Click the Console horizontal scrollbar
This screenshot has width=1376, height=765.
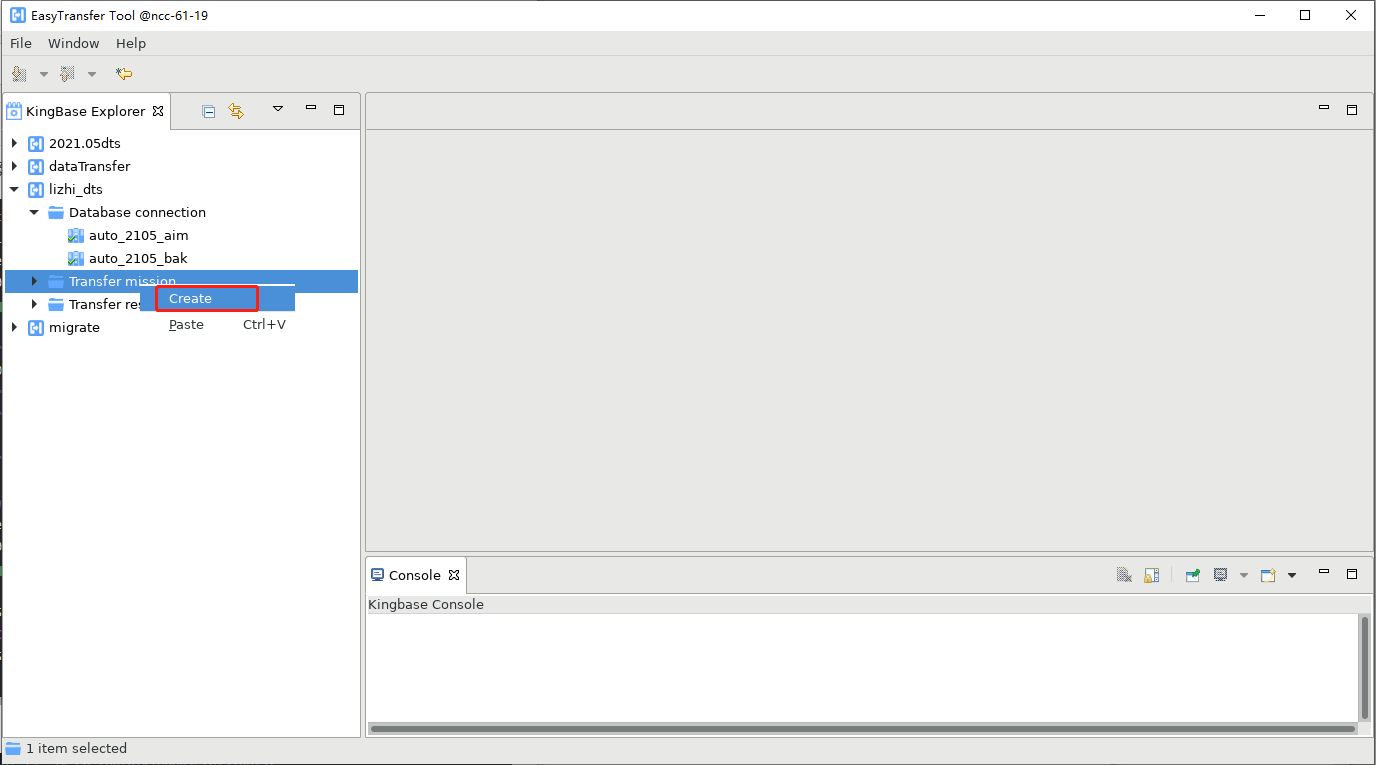(862, 729)
